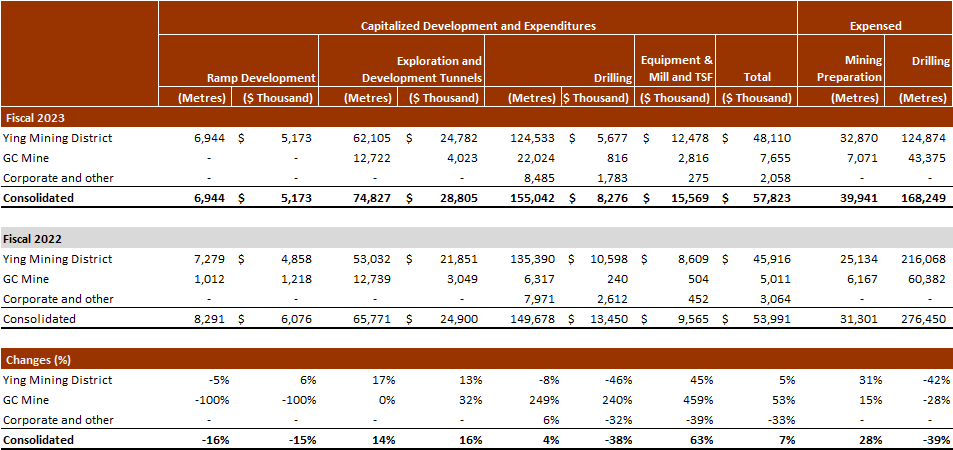Click the 168,249 consolidated expensed drilling value

tap(924, 199)
